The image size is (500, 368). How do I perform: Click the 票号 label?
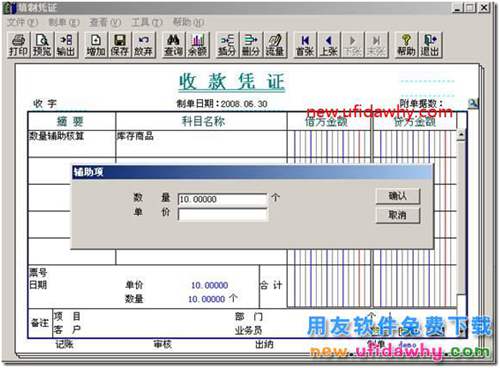pos(38,273)
